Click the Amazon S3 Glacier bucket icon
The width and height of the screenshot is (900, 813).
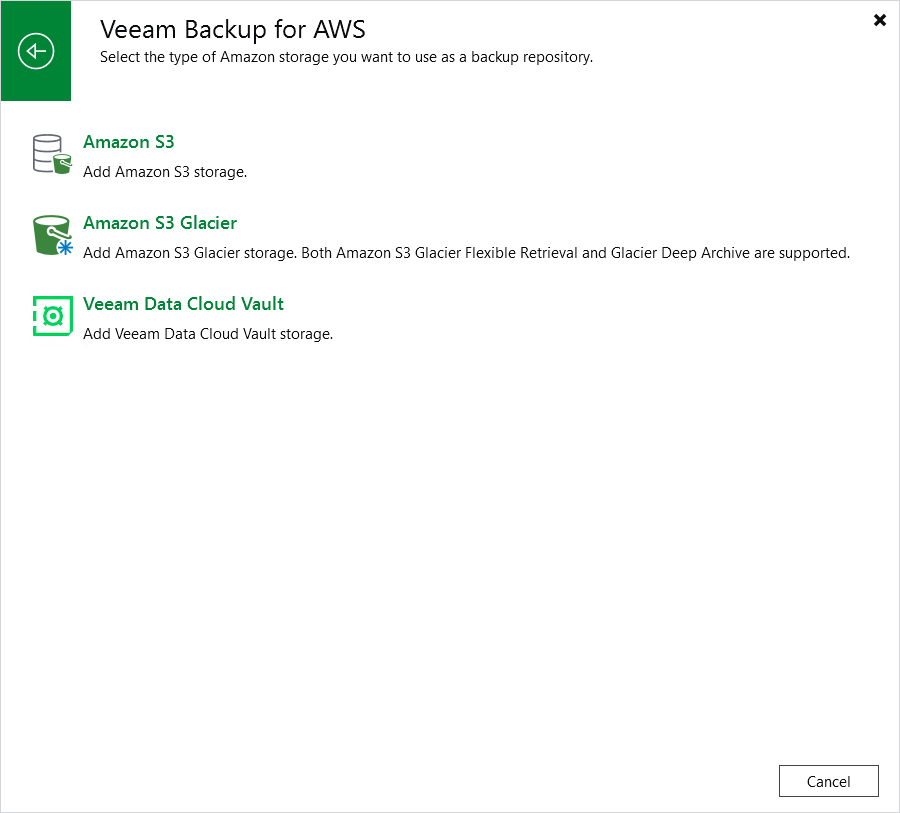pos(52,235)
